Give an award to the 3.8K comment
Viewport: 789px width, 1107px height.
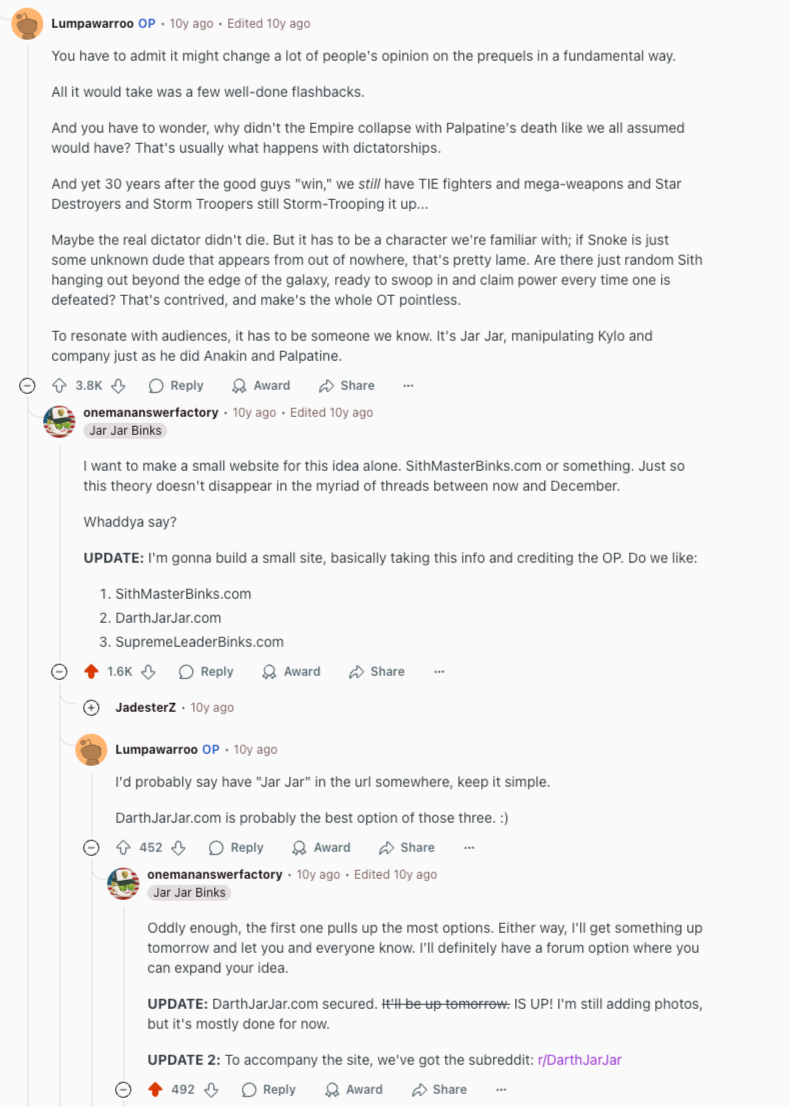(x=260, y=386)
